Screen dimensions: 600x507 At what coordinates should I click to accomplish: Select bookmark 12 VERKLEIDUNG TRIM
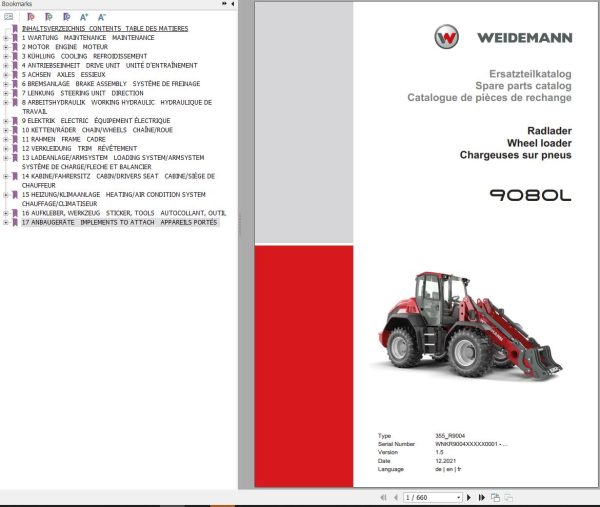[x=79, y=148]
